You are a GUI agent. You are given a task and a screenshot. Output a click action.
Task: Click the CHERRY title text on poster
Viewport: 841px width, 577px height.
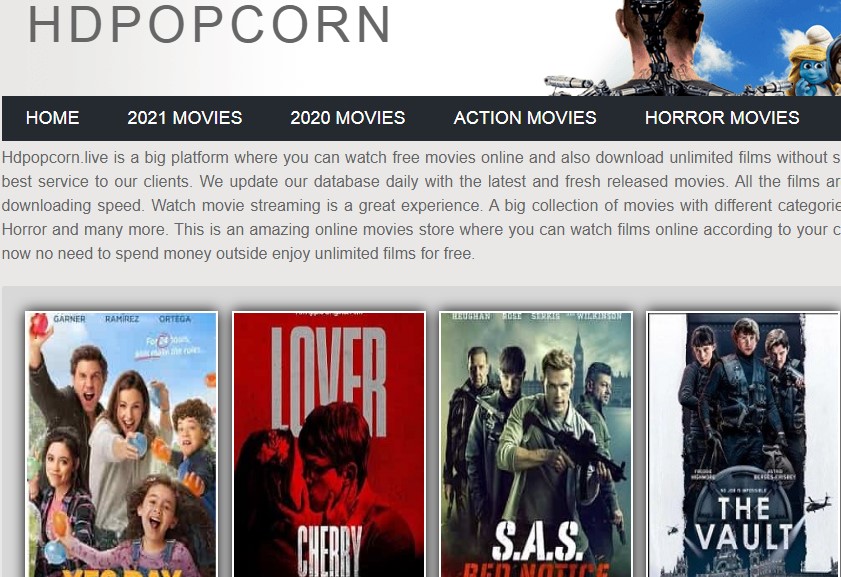pos(329,550)
